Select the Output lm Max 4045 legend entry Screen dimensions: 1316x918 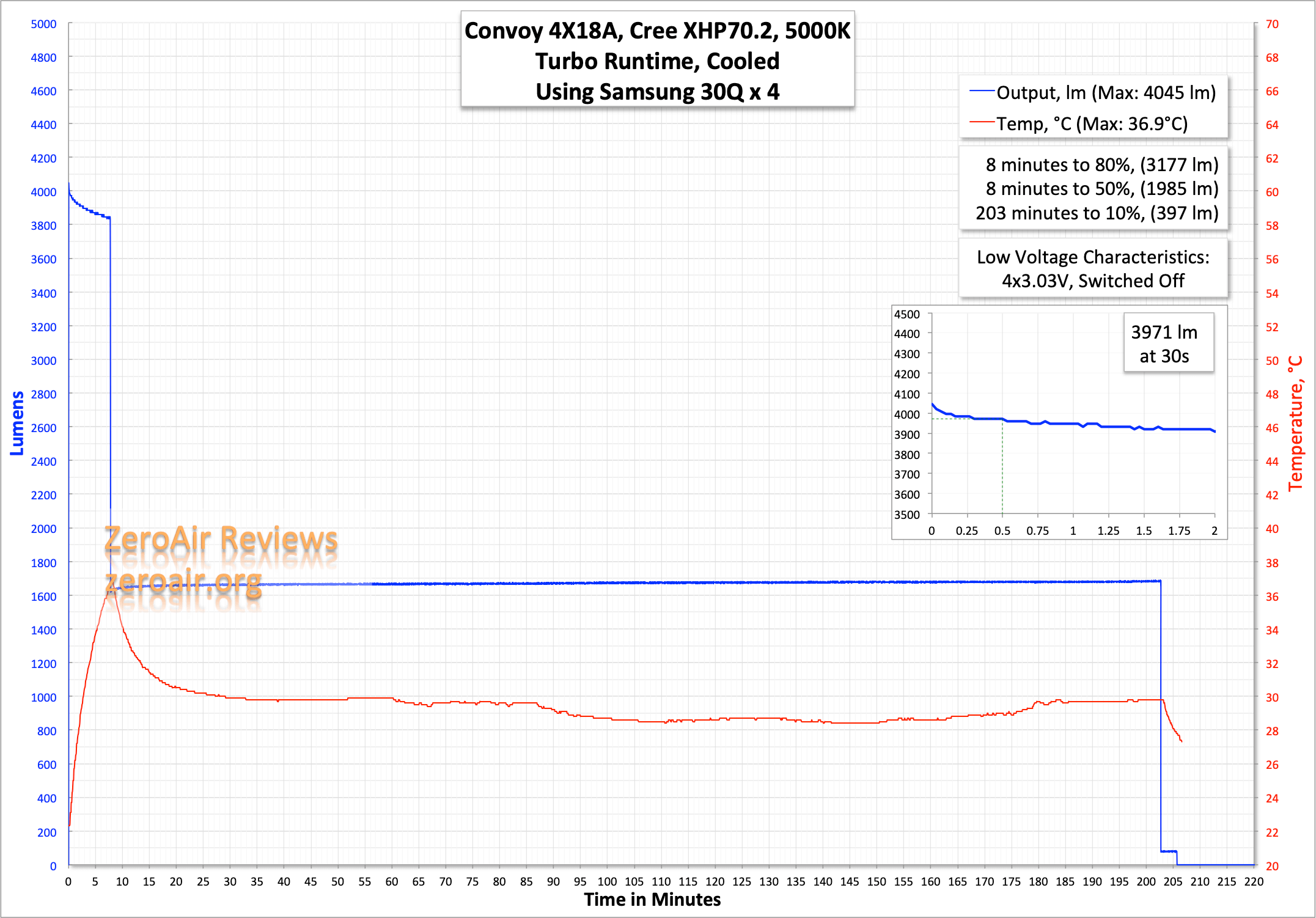[1106, 92]
